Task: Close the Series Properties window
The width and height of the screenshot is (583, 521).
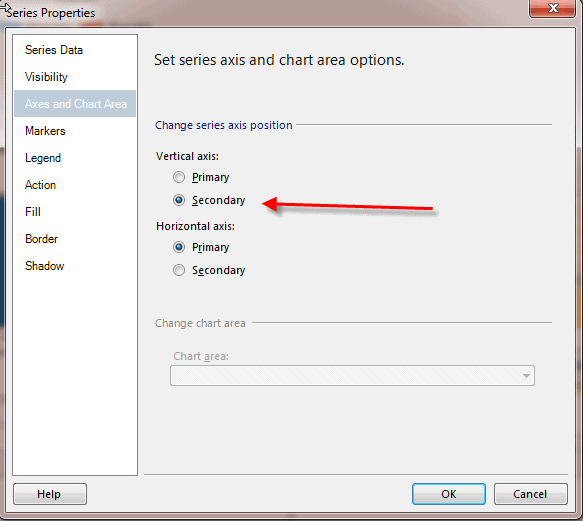Action: pyautogui.click(x=553, y=8)
